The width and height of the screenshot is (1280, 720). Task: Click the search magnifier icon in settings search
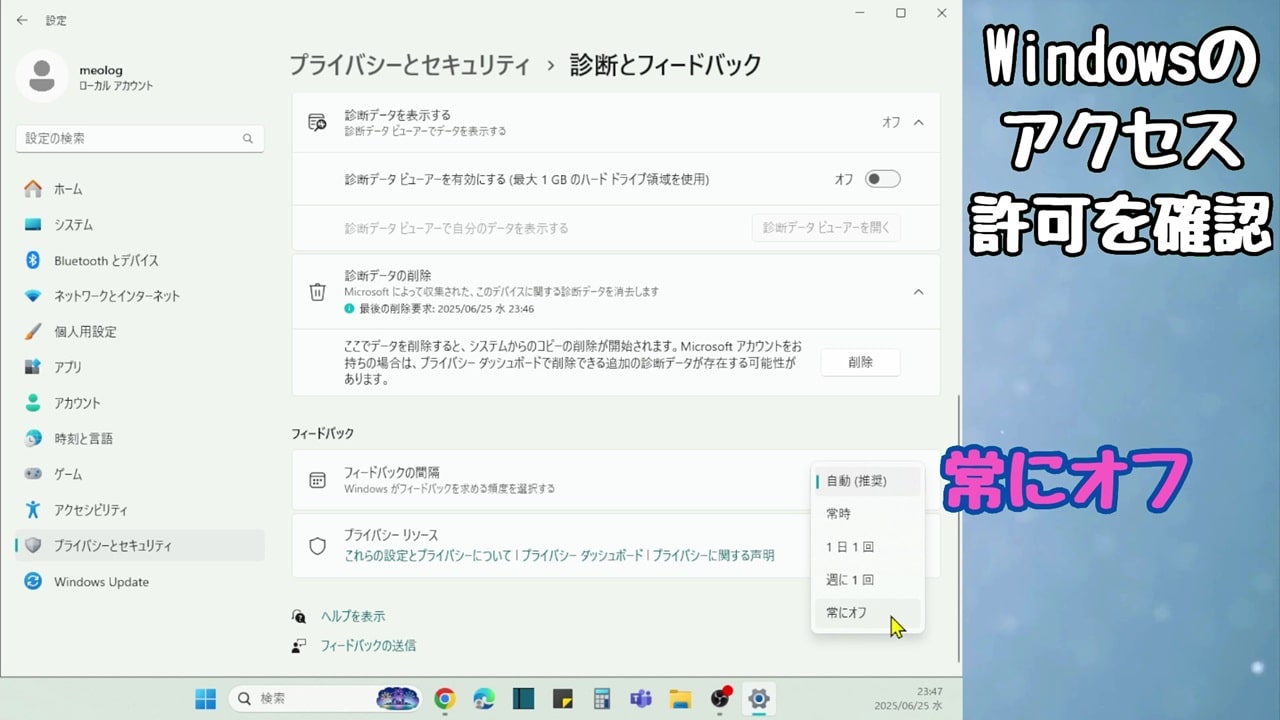(248, 139)
